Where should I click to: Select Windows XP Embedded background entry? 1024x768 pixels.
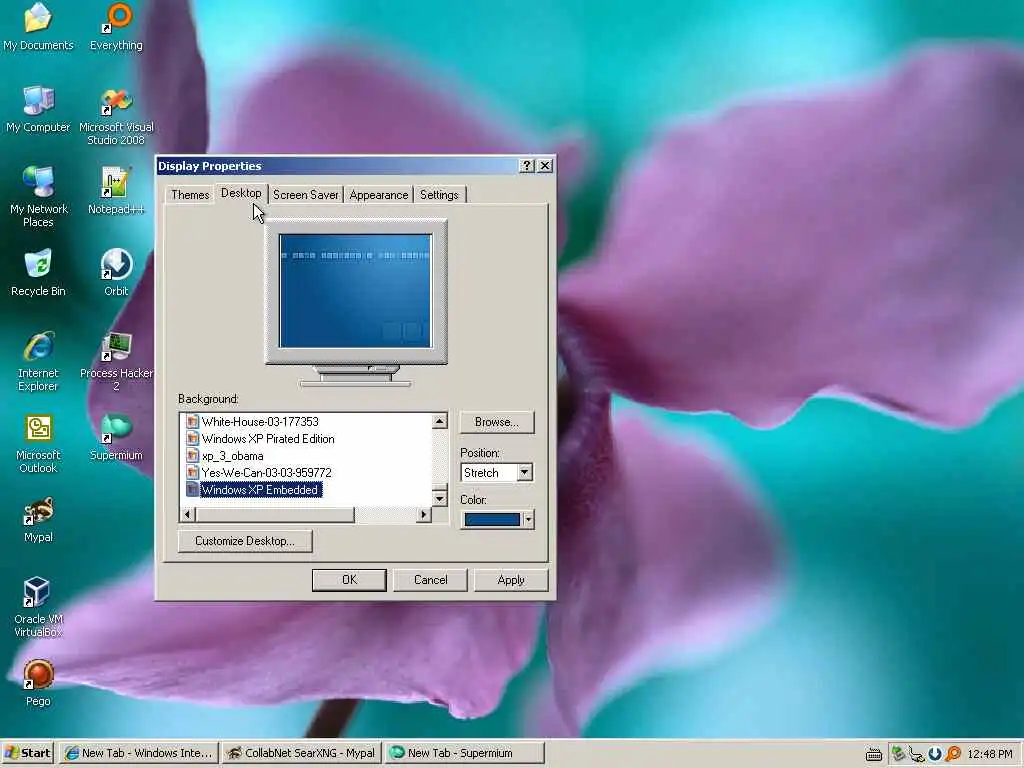tap(260, 490)
